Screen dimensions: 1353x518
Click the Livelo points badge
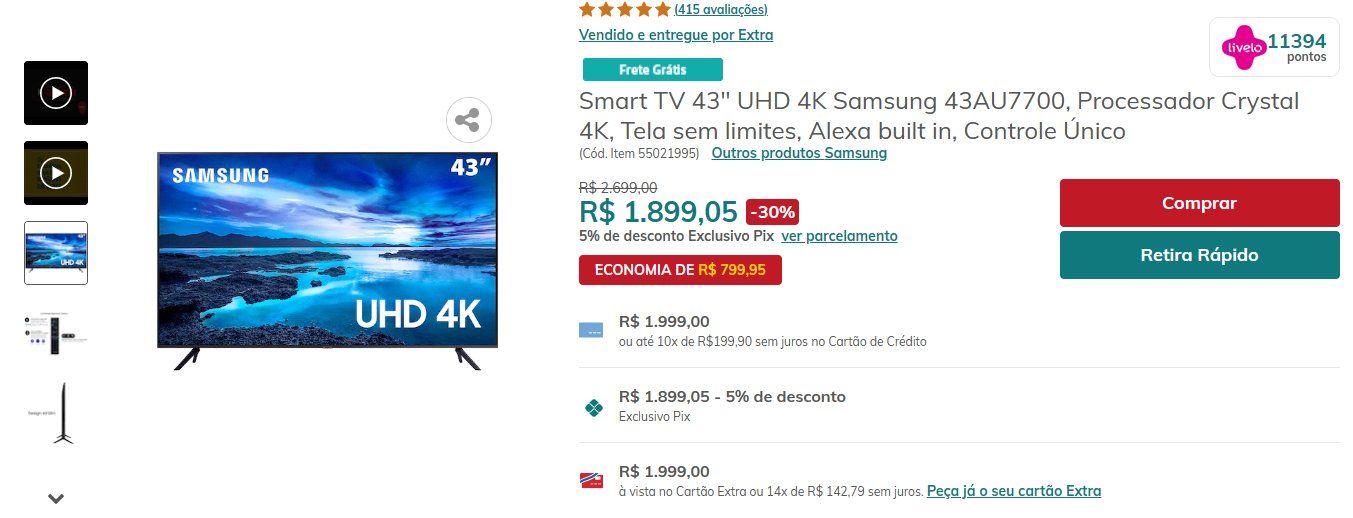point(1273,47)
